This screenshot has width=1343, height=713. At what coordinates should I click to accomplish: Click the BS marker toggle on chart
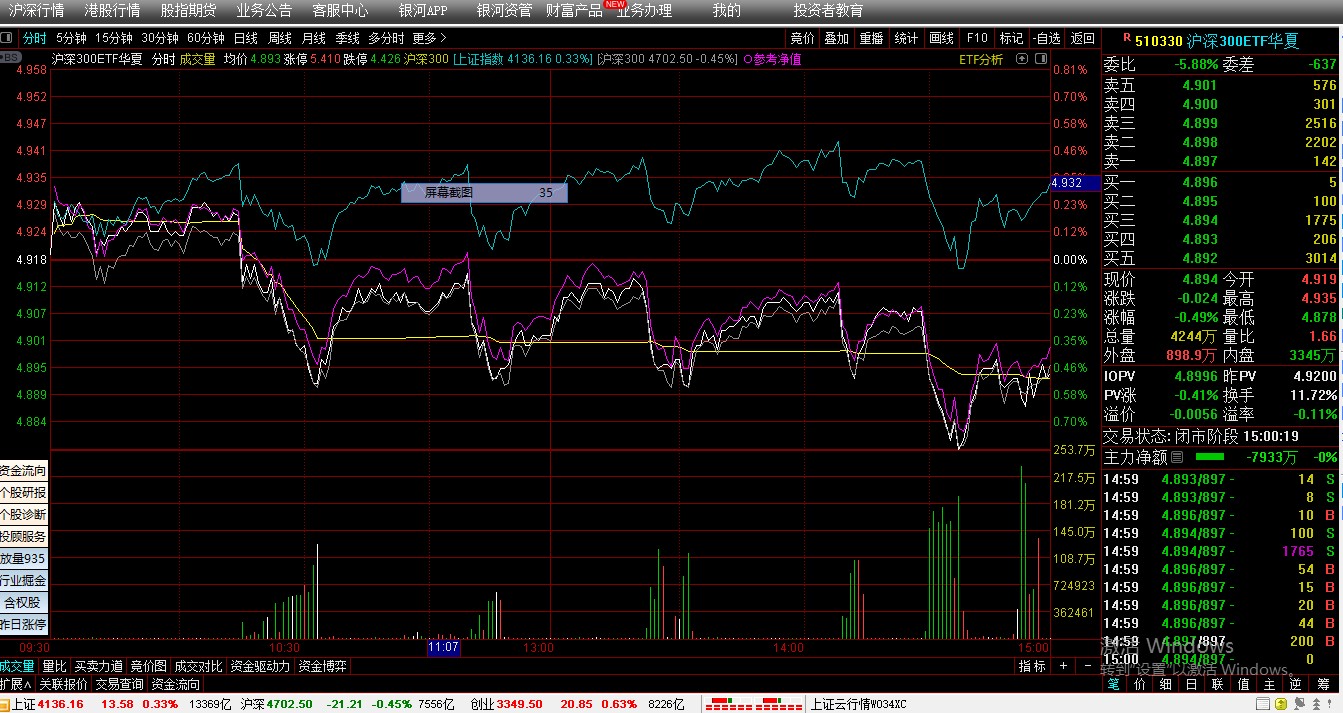(11, 58)
